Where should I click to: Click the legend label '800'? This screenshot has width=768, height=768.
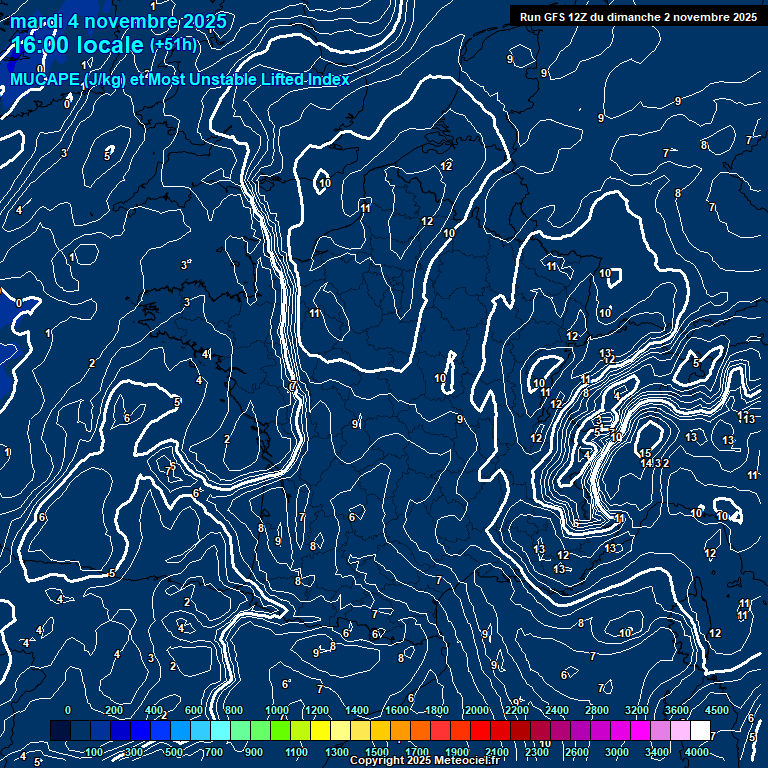(234, 710)
